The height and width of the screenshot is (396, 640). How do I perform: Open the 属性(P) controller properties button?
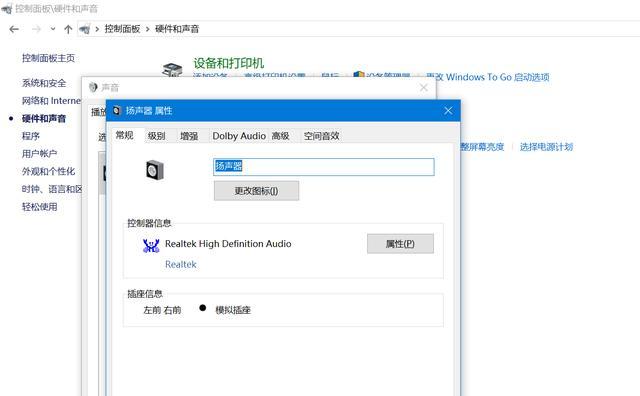[400, 244]
